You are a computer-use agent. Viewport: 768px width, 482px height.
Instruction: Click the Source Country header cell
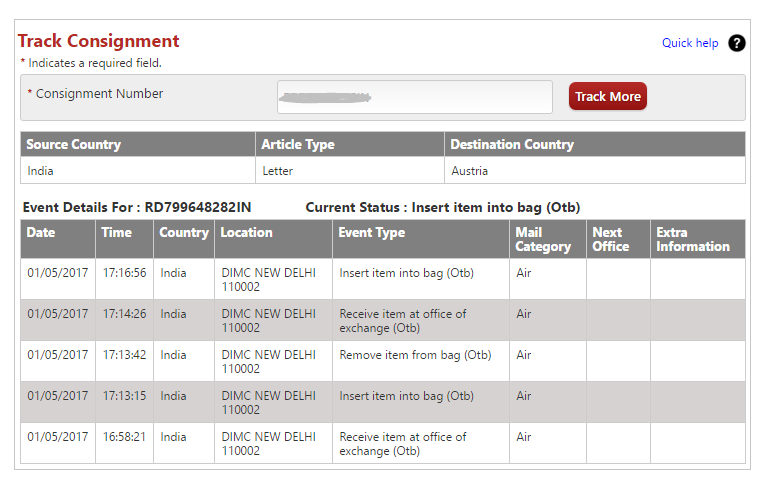(73, 145)
